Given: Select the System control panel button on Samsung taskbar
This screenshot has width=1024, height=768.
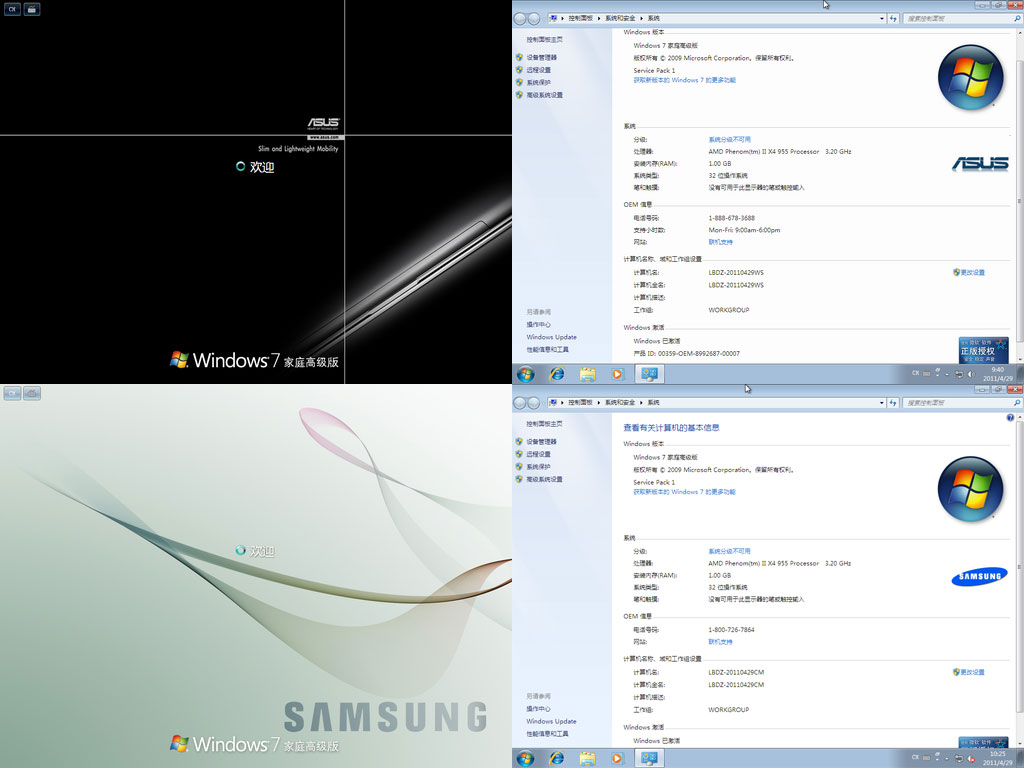Looking at the screenshot, I should pyautogui.click(x=649, y=758).
